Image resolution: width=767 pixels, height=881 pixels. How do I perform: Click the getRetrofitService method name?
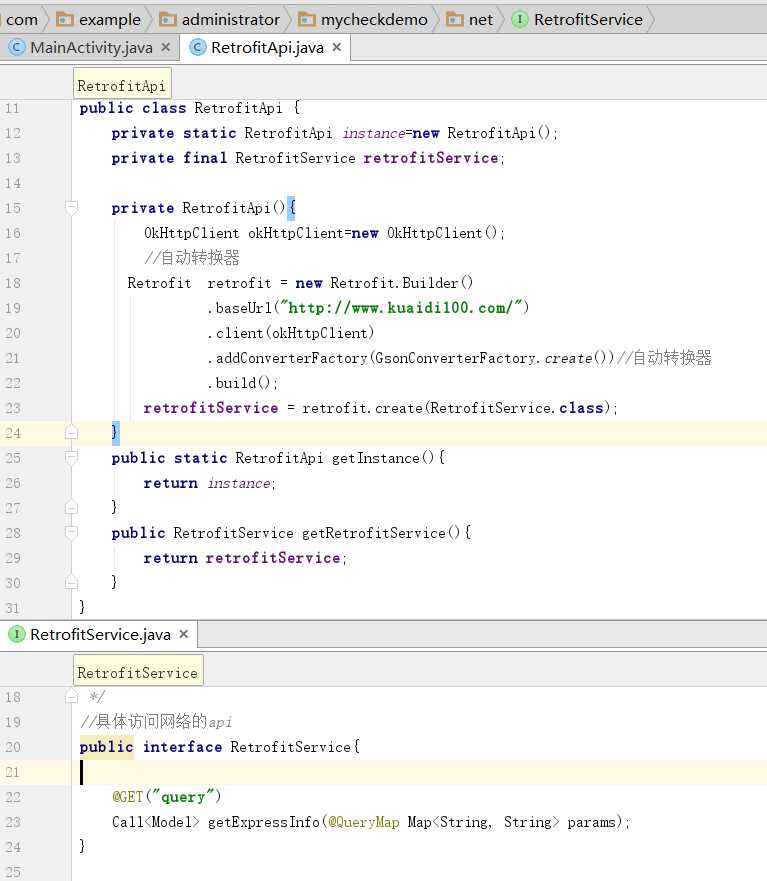[x=374, y=533]
